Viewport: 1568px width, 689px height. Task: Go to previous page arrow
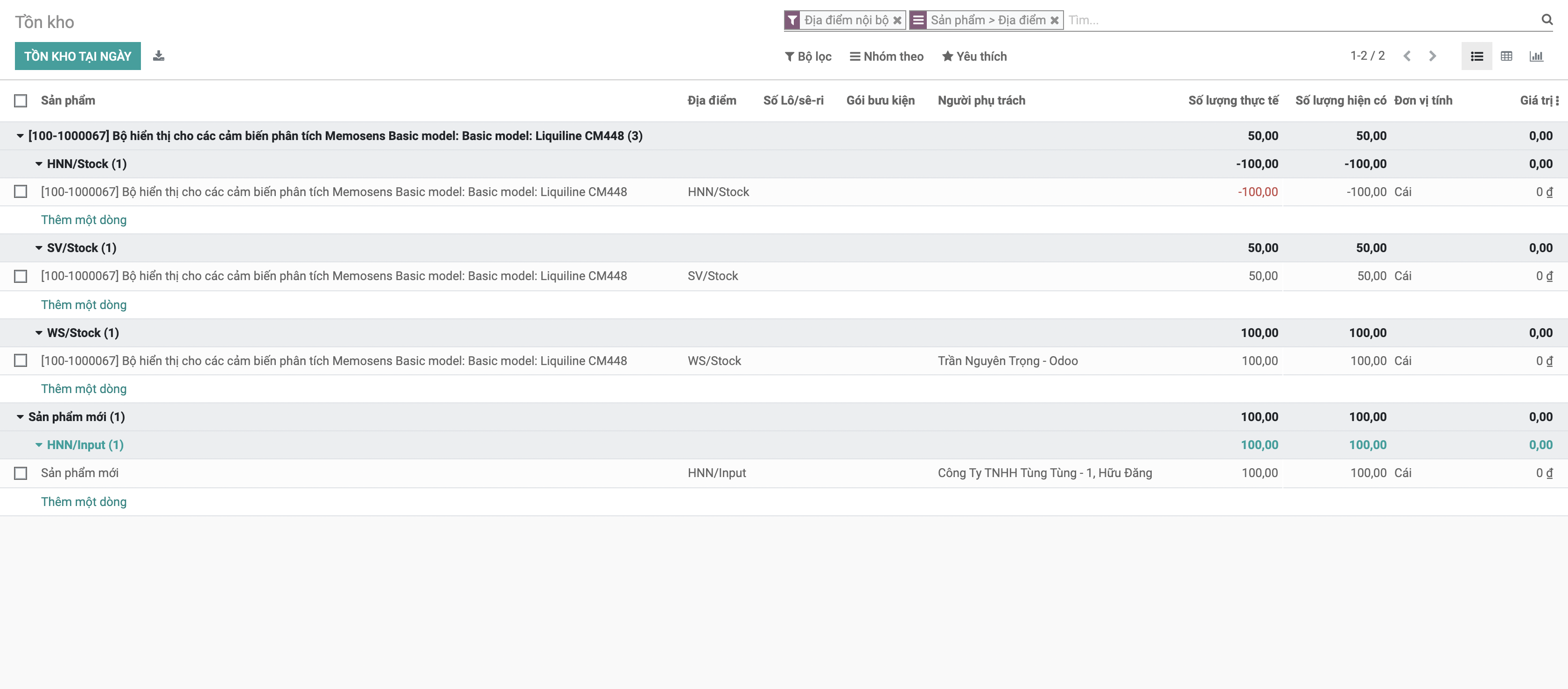[x=1407, y=56]
